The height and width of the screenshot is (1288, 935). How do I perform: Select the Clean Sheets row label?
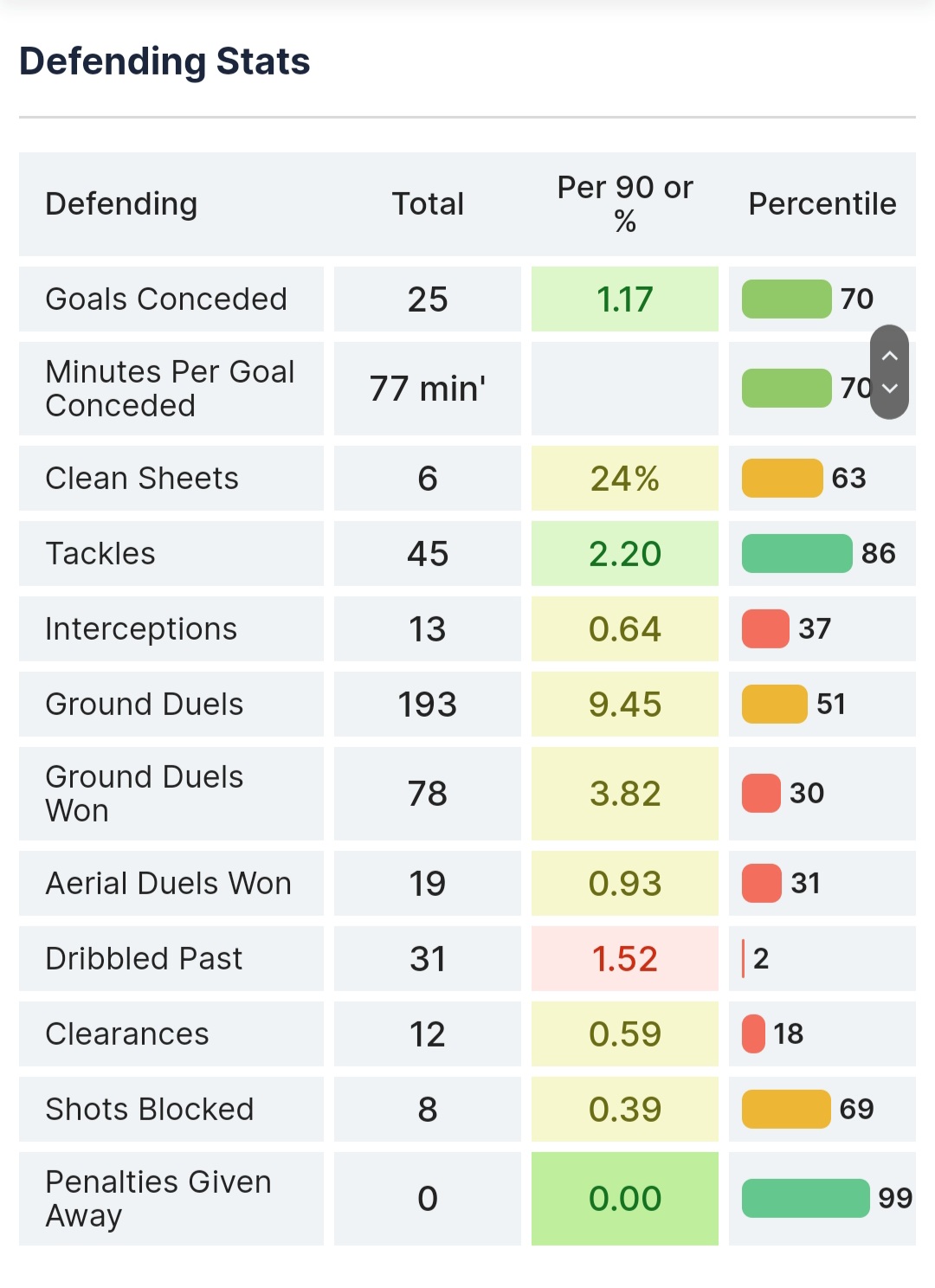[x=142, y=479]
